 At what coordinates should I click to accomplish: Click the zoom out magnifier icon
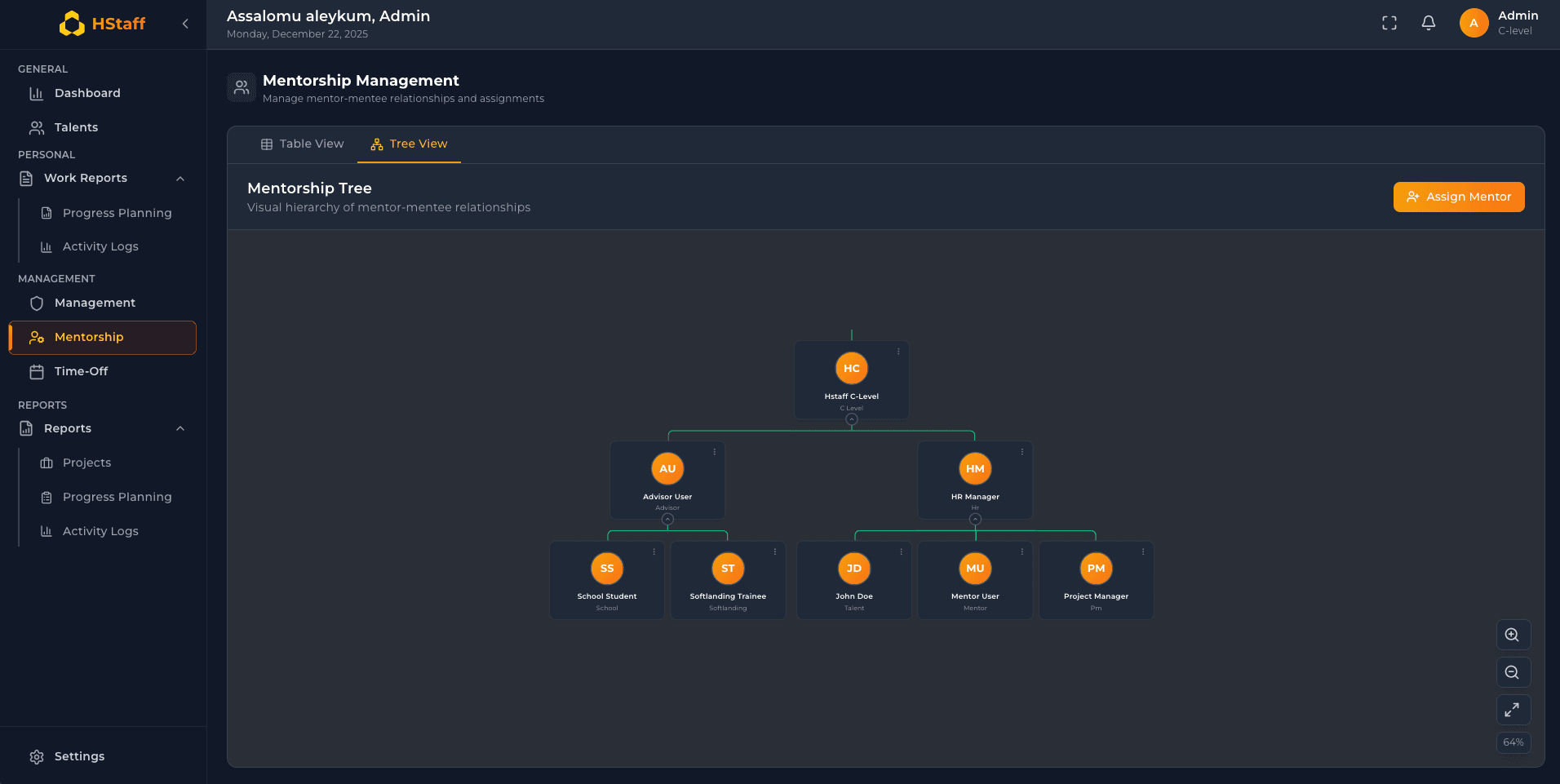click(1513, 672)
